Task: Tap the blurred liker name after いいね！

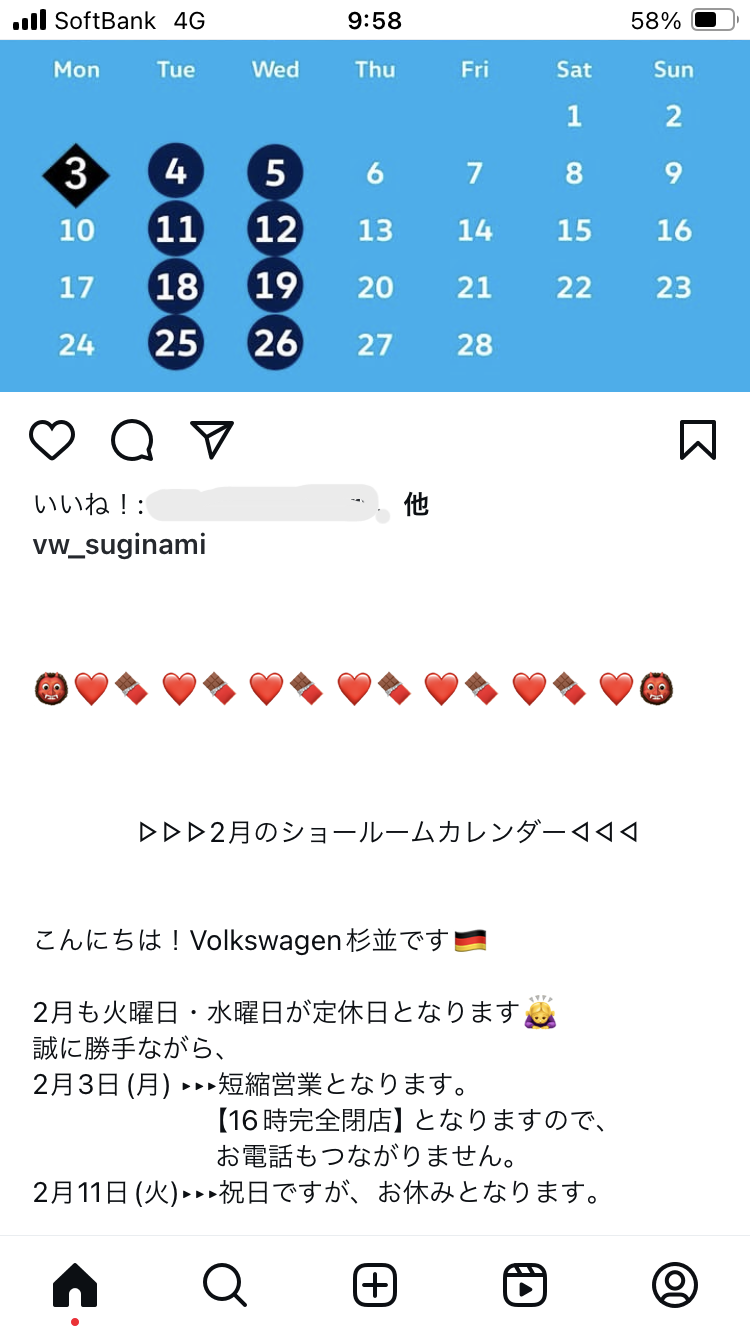Action: [x=268, y=503]
